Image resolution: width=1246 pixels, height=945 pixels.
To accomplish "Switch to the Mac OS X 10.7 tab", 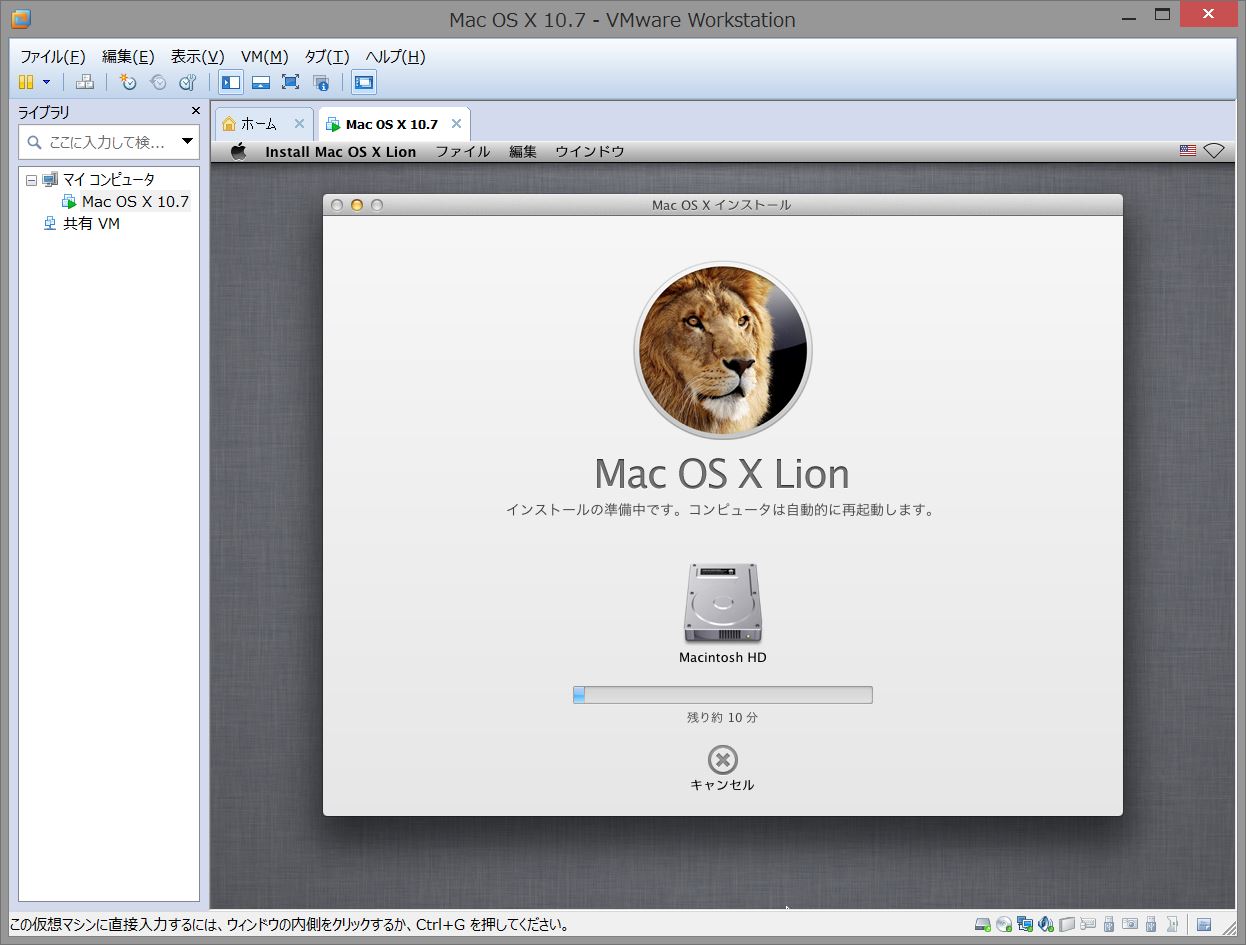I will 392,125.
